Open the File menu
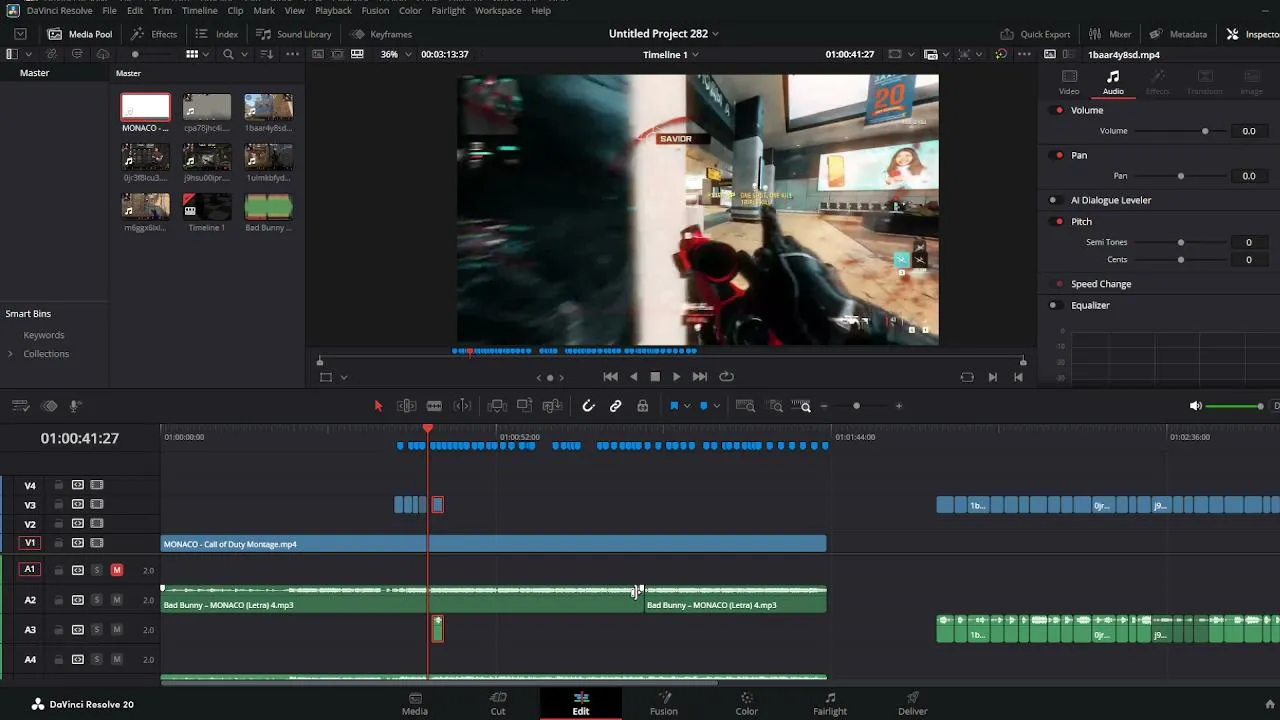This screenshot has width=1280, height=720. point(109,10)
